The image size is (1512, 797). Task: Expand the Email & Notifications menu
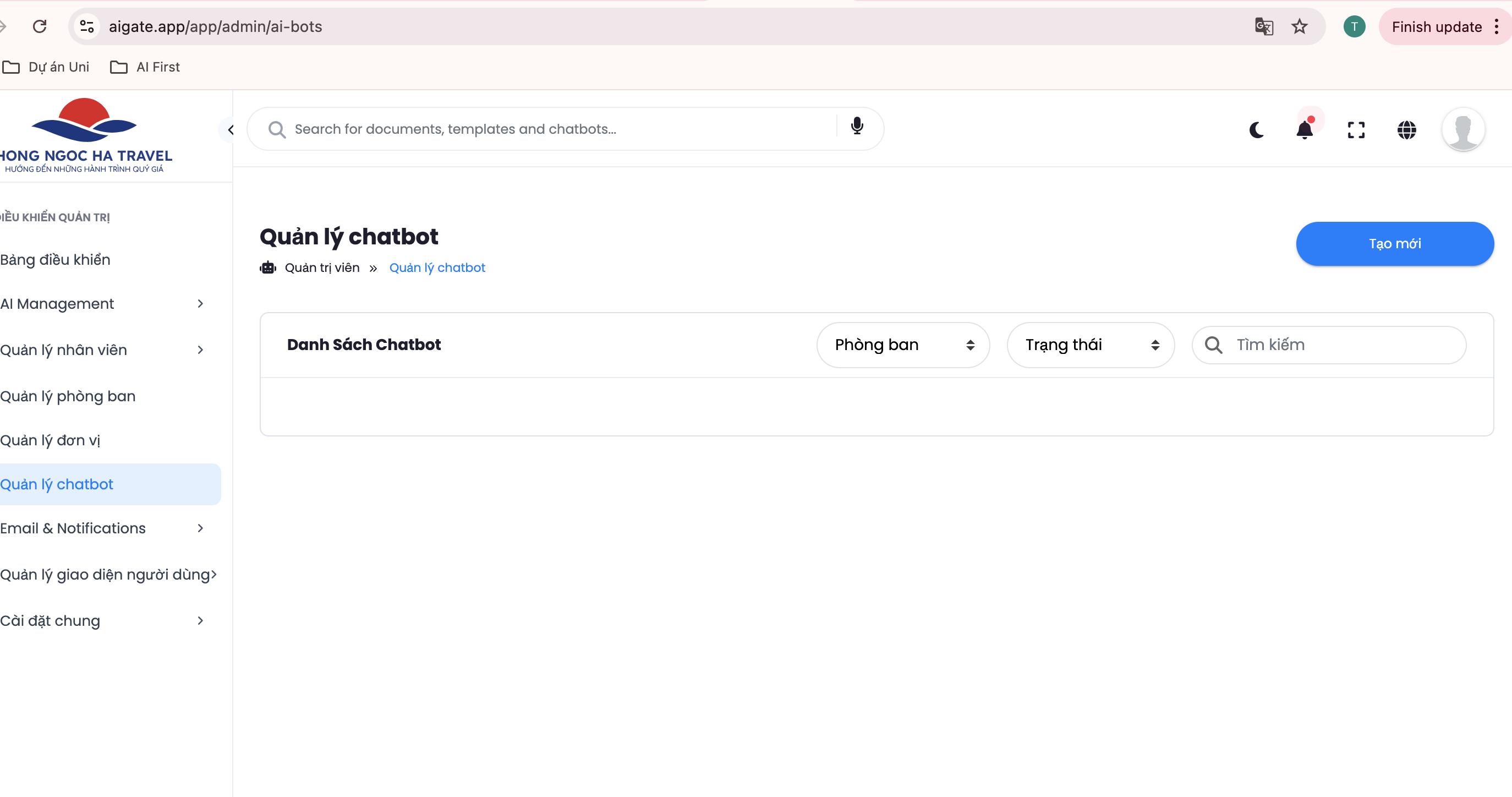tap(103, 528)
